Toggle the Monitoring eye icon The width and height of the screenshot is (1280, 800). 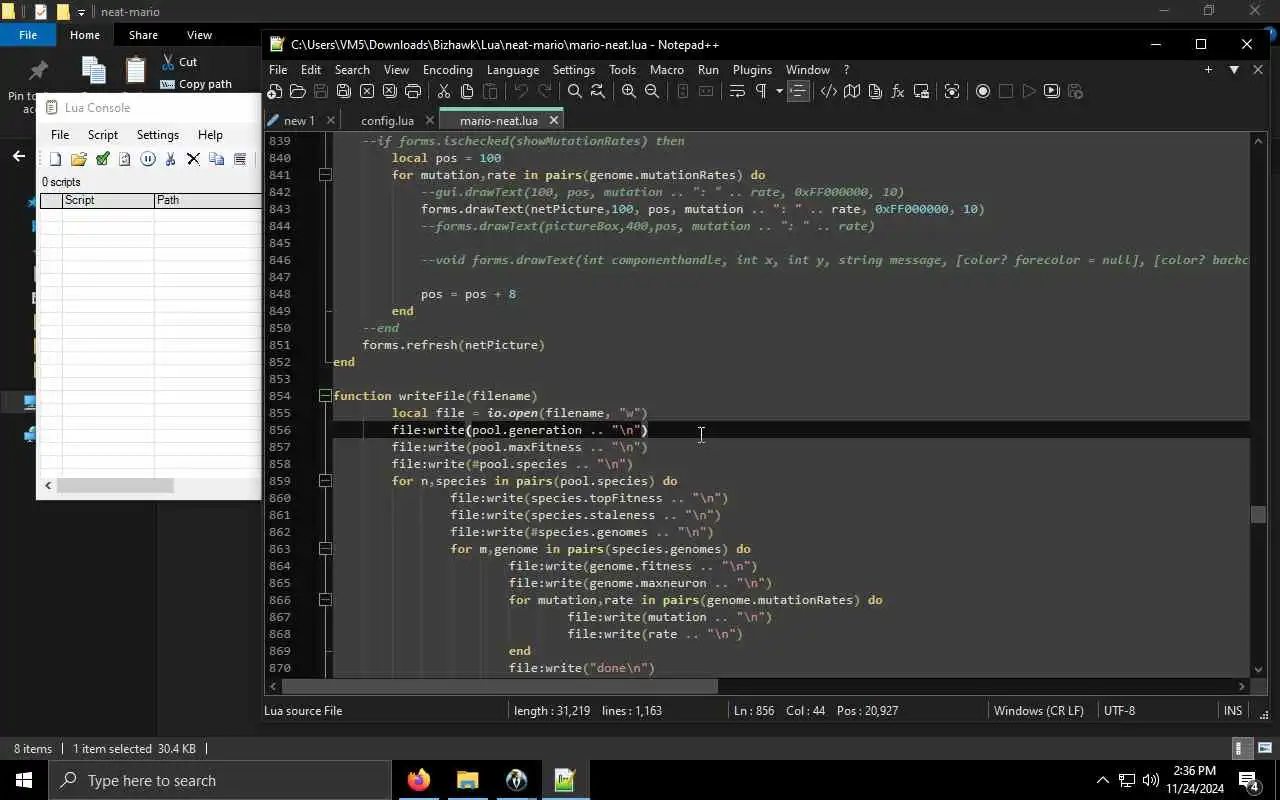(952, 91)
